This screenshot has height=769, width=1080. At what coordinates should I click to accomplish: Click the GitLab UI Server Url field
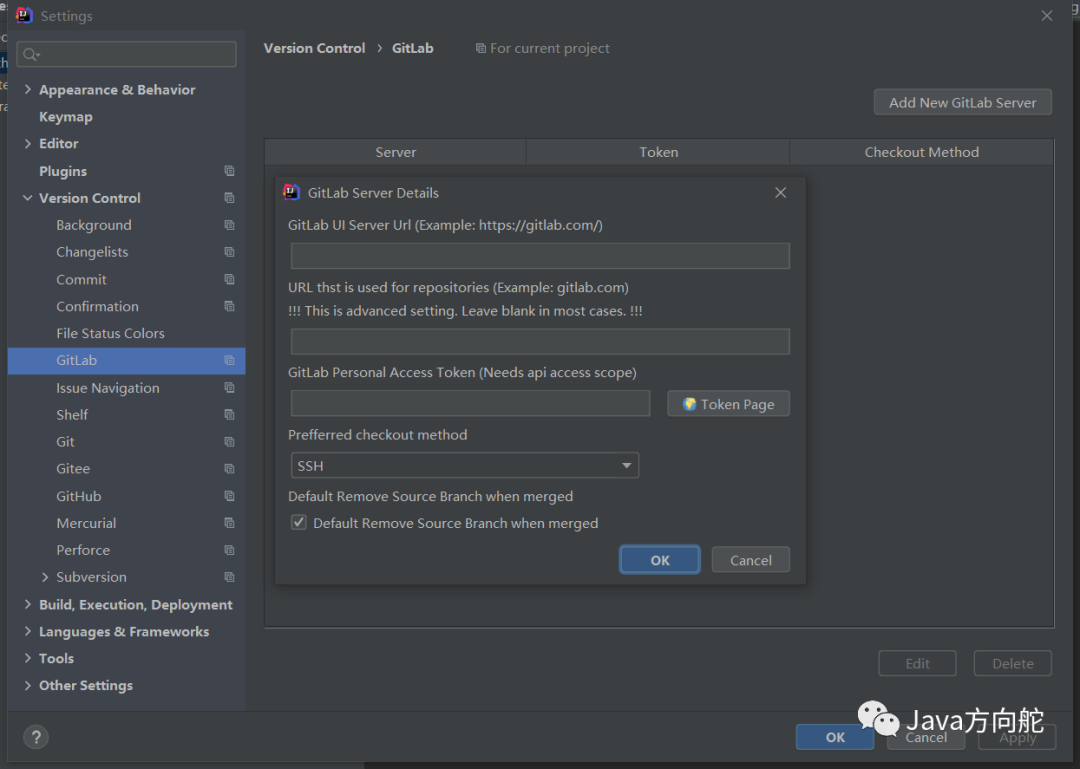[x=540, y=256]
